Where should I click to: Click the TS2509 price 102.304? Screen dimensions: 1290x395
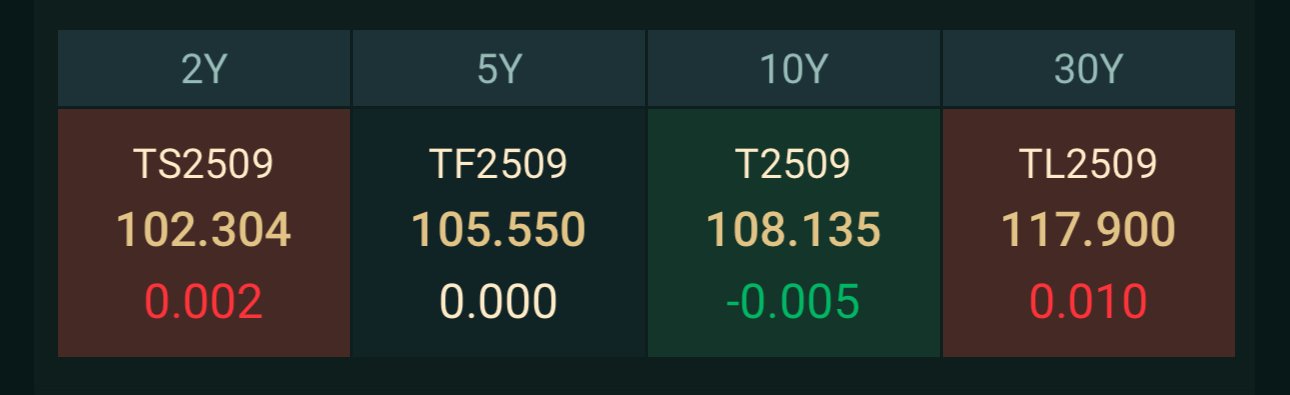(204, 230)
